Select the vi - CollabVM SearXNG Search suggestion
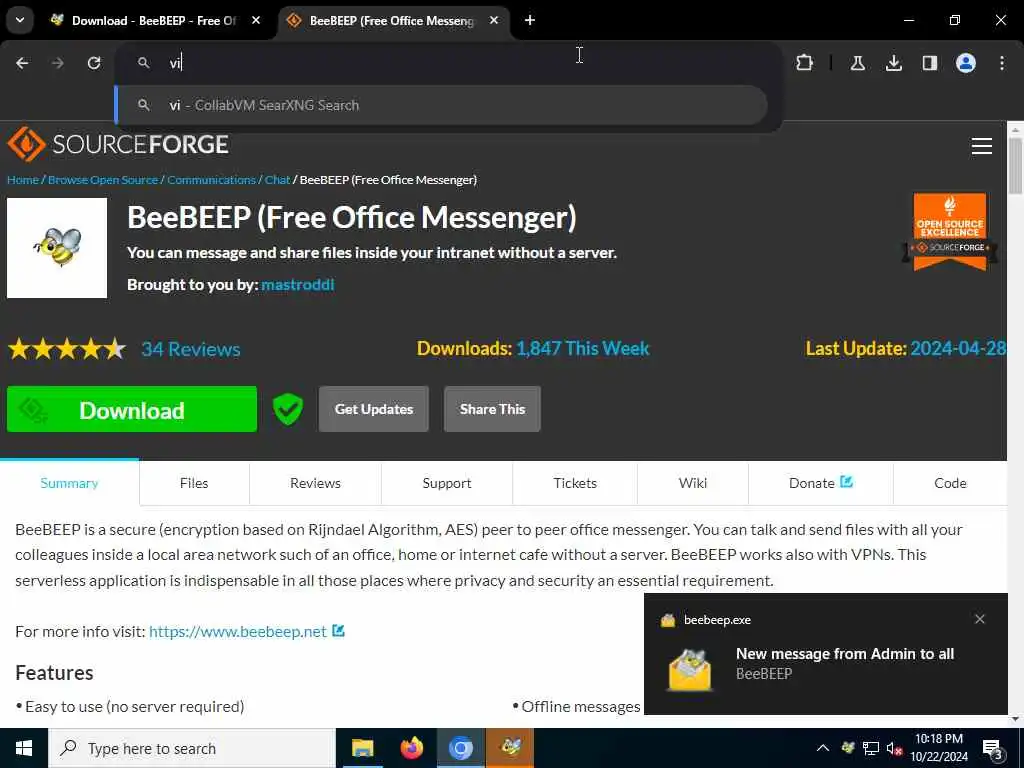Image resolution: width=1024 pixels, height=768 pixels. (441, 105)
